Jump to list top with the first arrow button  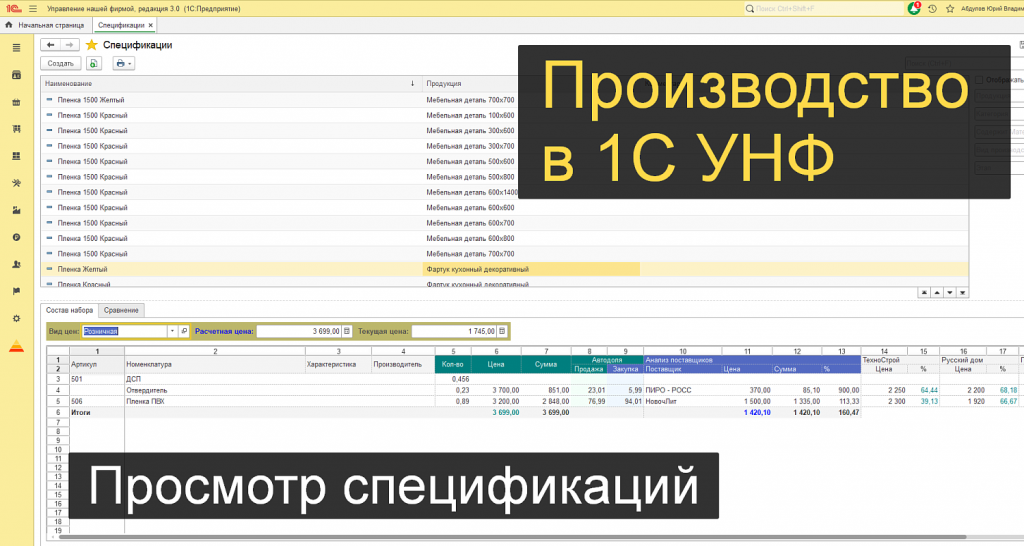pyautogui.click(x=923, y=293)
